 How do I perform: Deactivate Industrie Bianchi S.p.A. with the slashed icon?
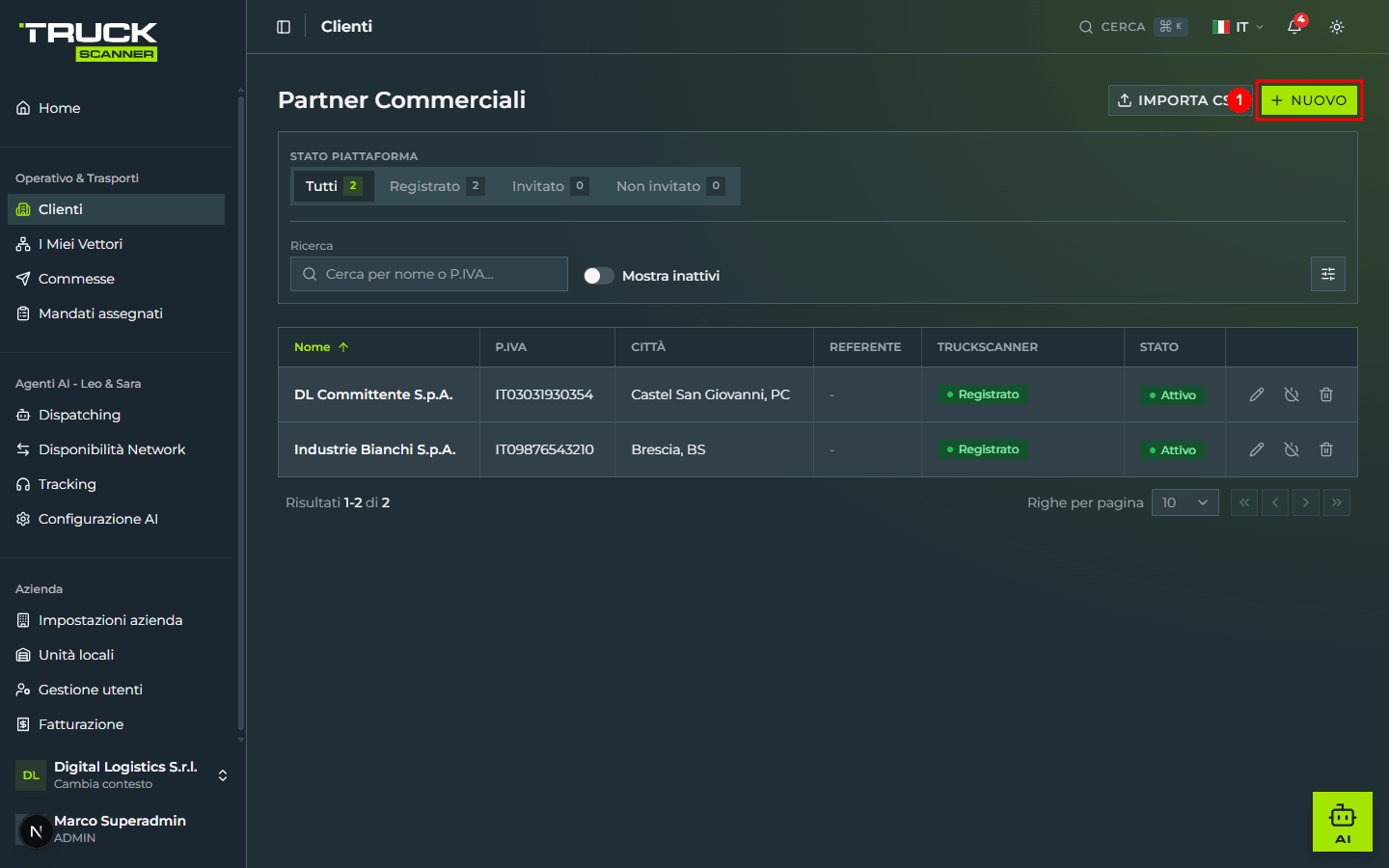coord(1292,449)
